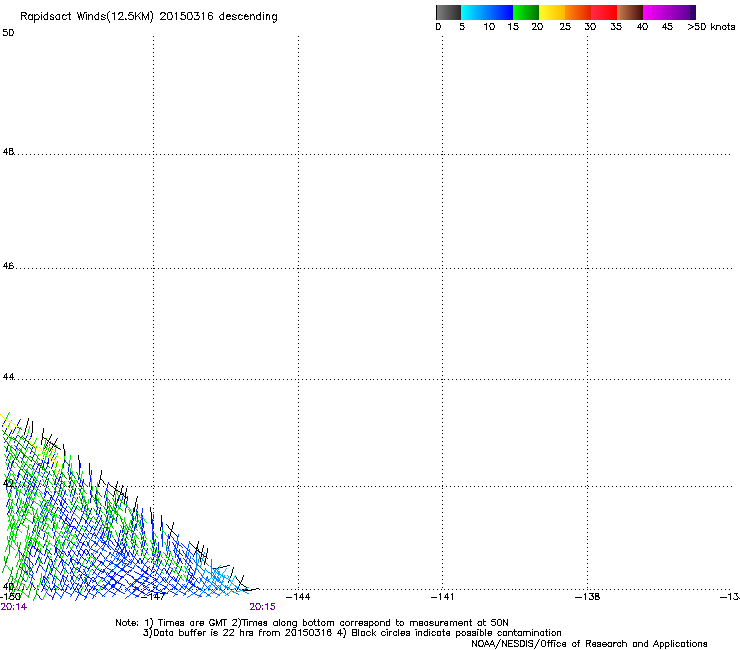Click the latitude label '50'

(8, 33)
